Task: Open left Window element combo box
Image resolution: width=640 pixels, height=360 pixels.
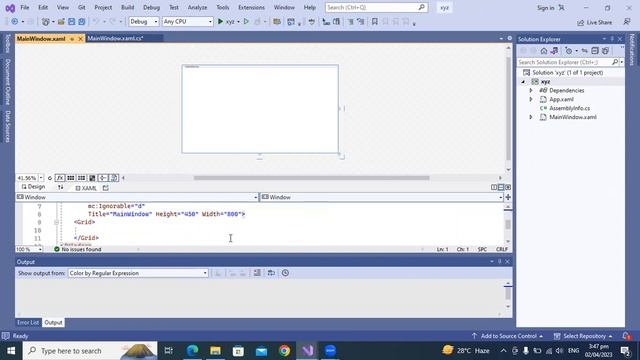Action: click(137, 197)
